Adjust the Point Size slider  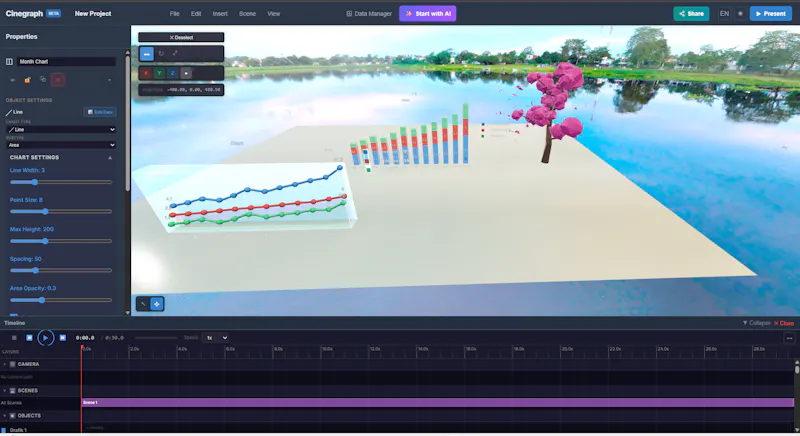[x=61, y=212]
